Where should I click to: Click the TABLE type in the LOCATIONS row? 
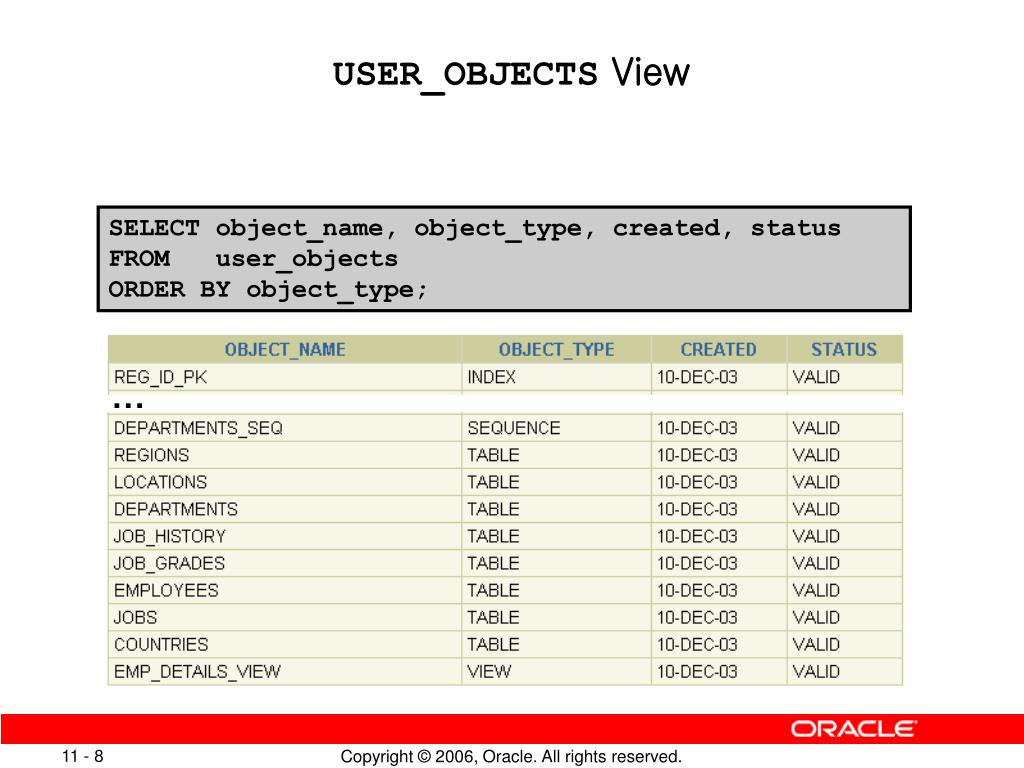(x=556, y=482)
